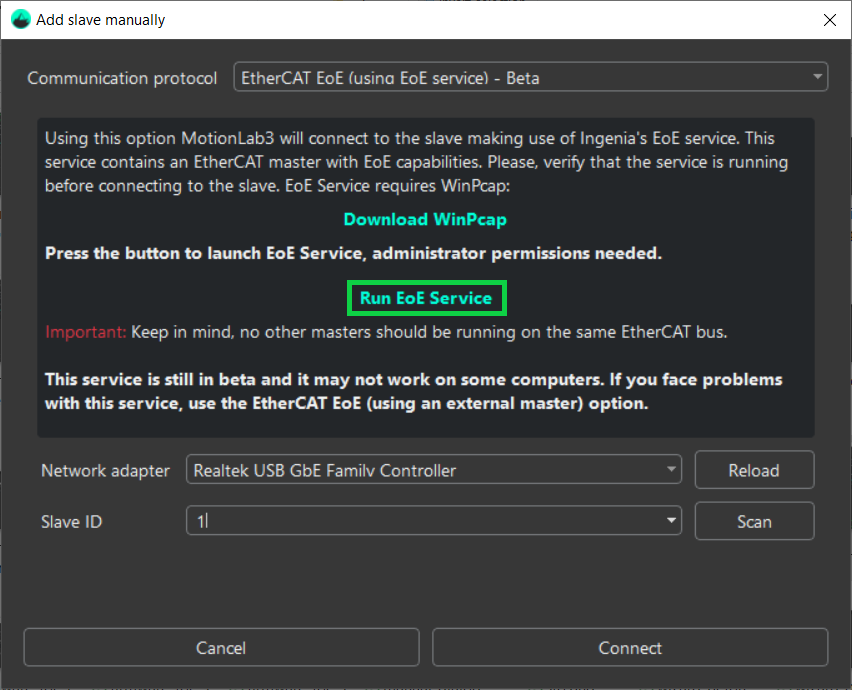Reload the network adapter list

pos(754,470)
